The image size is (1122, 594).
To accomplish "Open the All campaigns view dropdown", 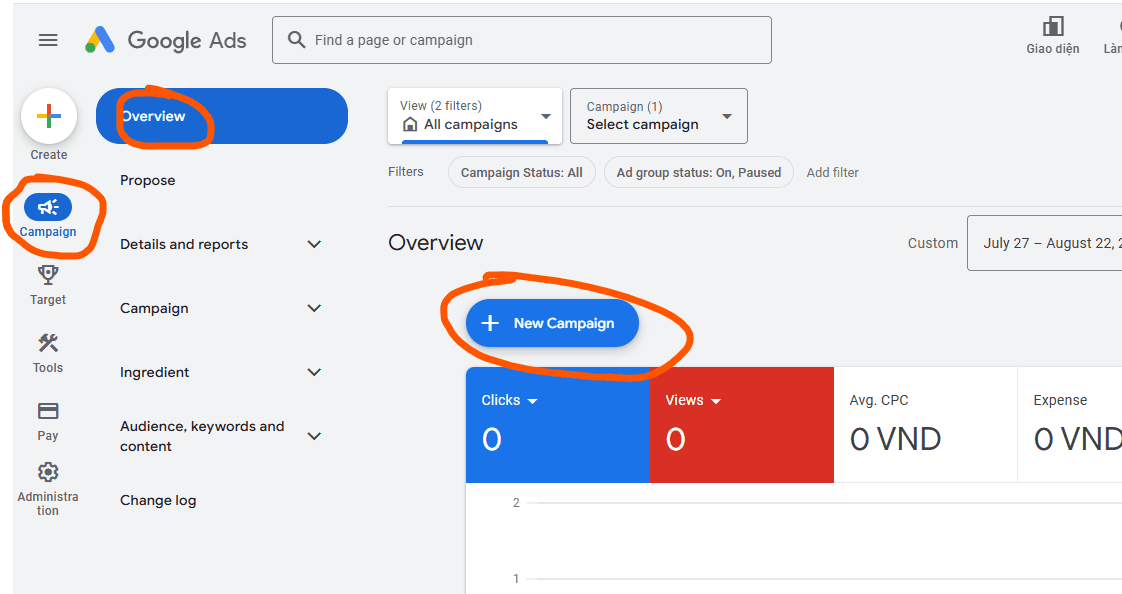I will [x=474, y=115].
